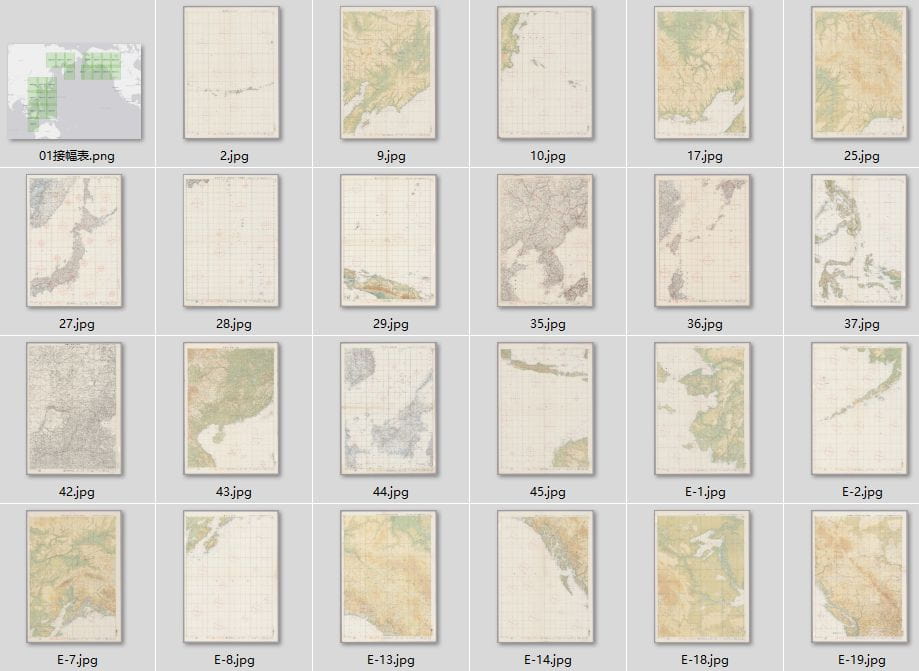Click the 28.jpg map thumbnail
This screenshot has height=671, width=919.
pos(232,241)
